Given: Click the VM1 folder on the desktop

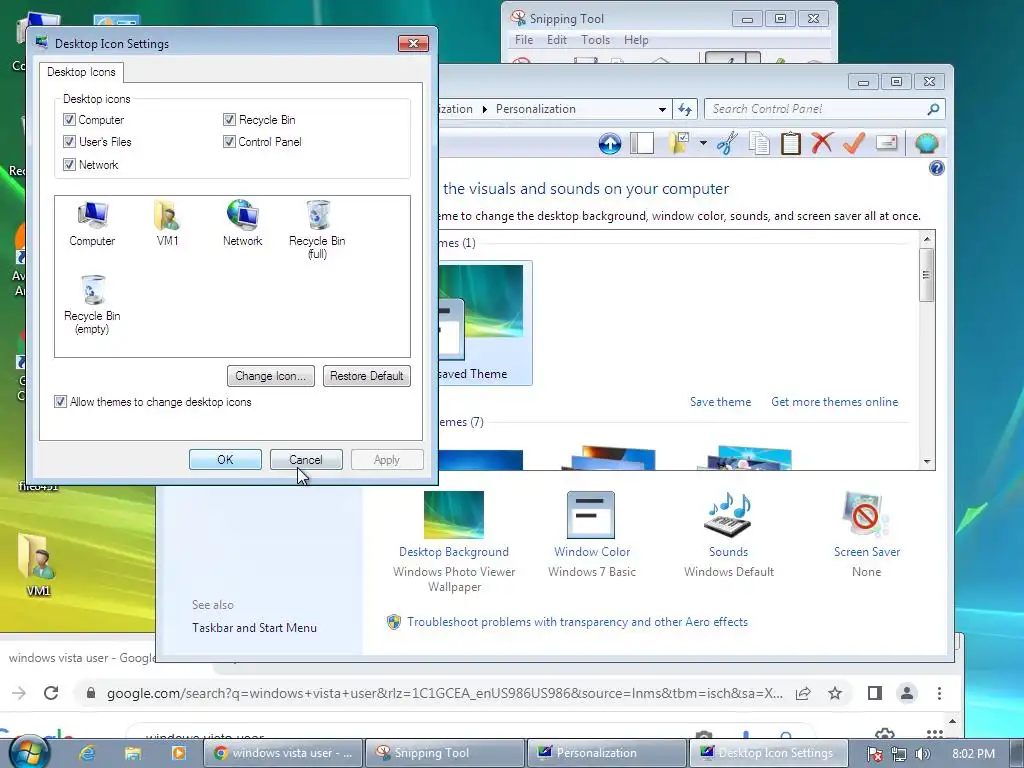Looking at the screenshot, I should click(37, 564).
